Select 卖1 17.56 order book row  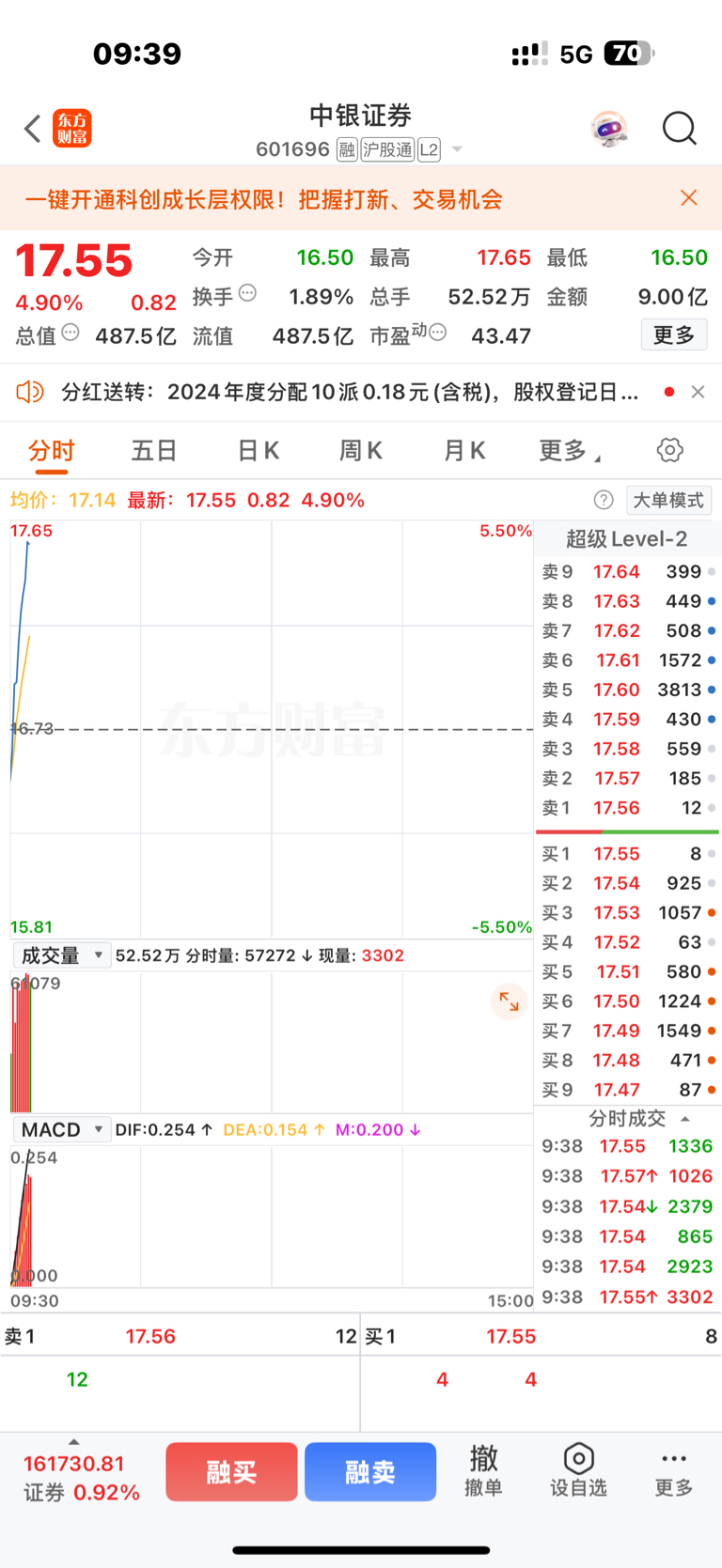tap(628, 808)
